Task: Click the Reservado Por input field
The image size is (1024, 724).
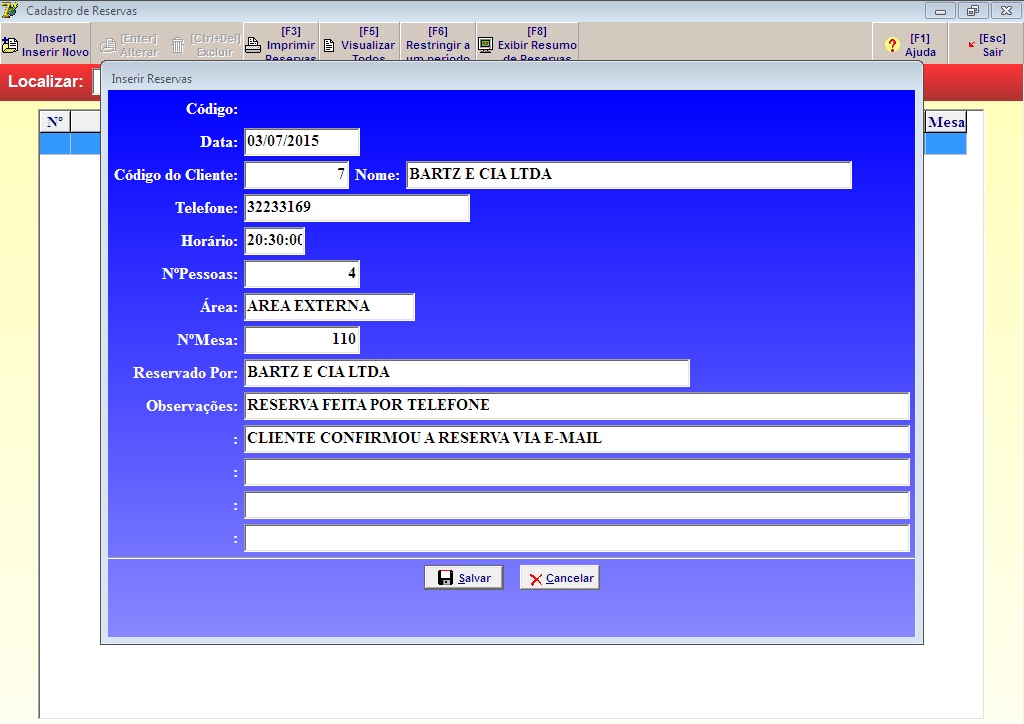Action: [x=466, y=373]
